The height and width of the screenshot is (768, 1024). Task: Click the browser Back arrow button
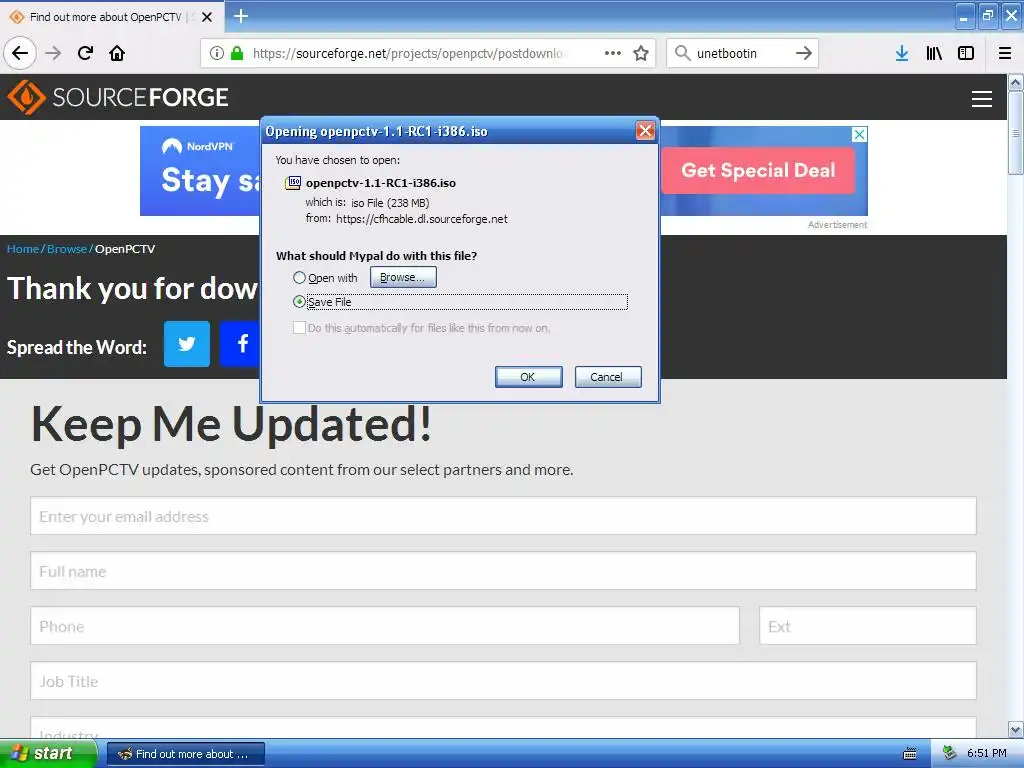(x=20, y=53)
